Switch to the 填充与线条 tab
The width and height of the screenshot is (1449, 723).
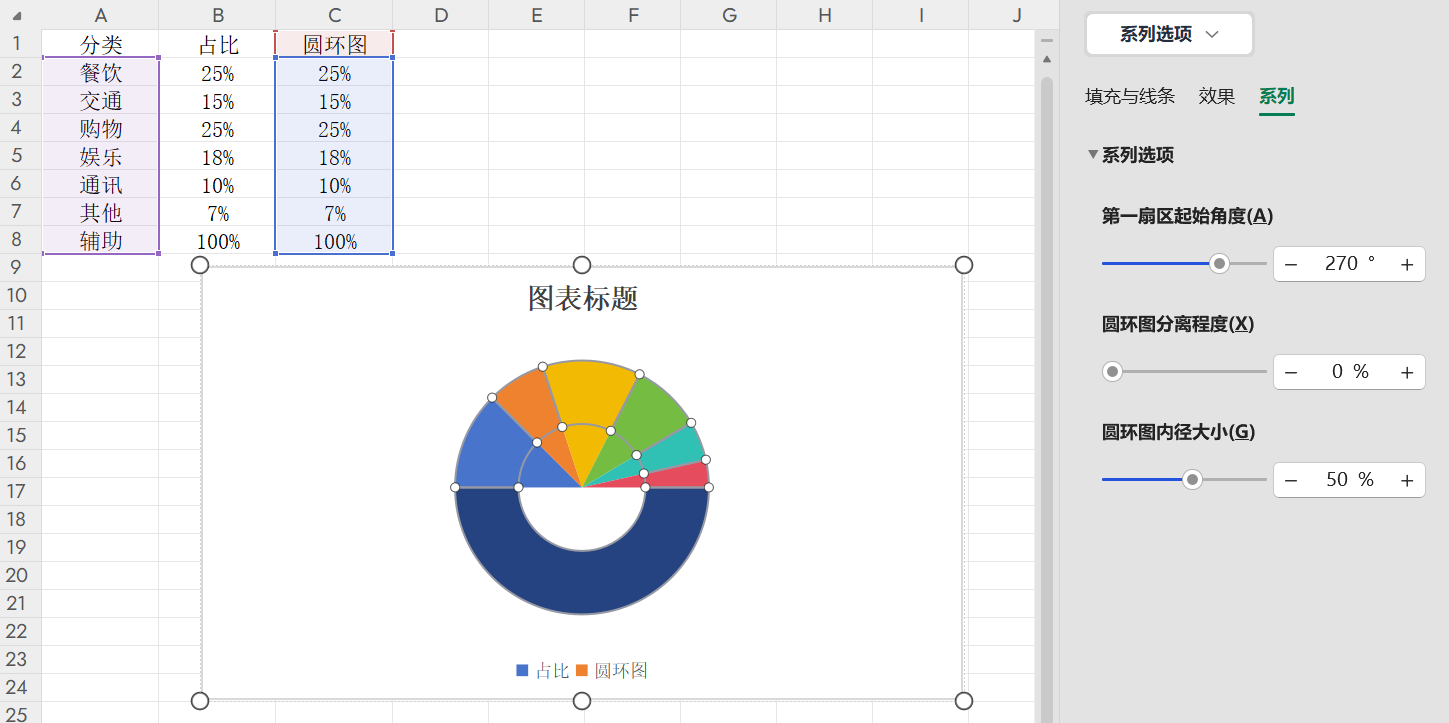(1130, 97)
